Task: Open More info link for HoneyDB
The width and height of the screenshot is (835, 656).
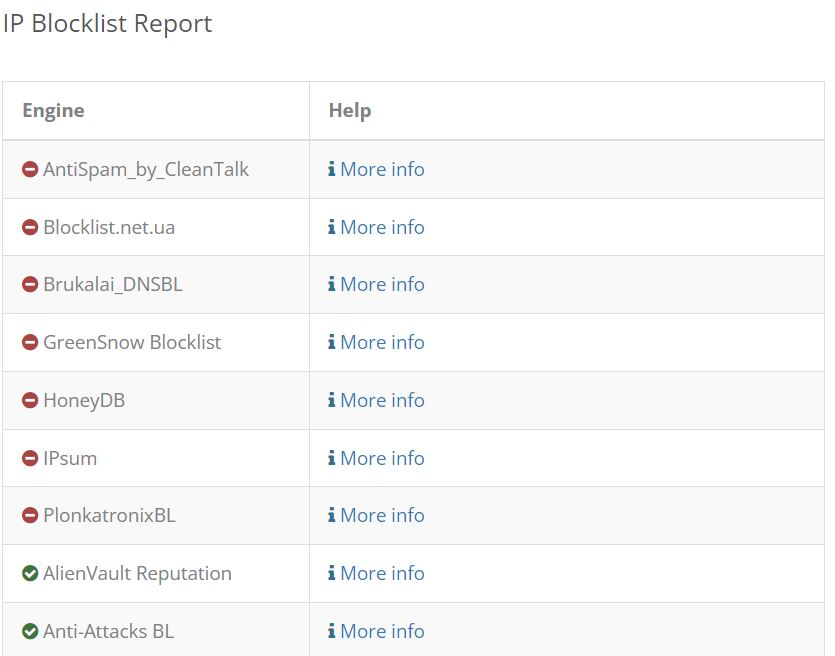Action: 382,400
